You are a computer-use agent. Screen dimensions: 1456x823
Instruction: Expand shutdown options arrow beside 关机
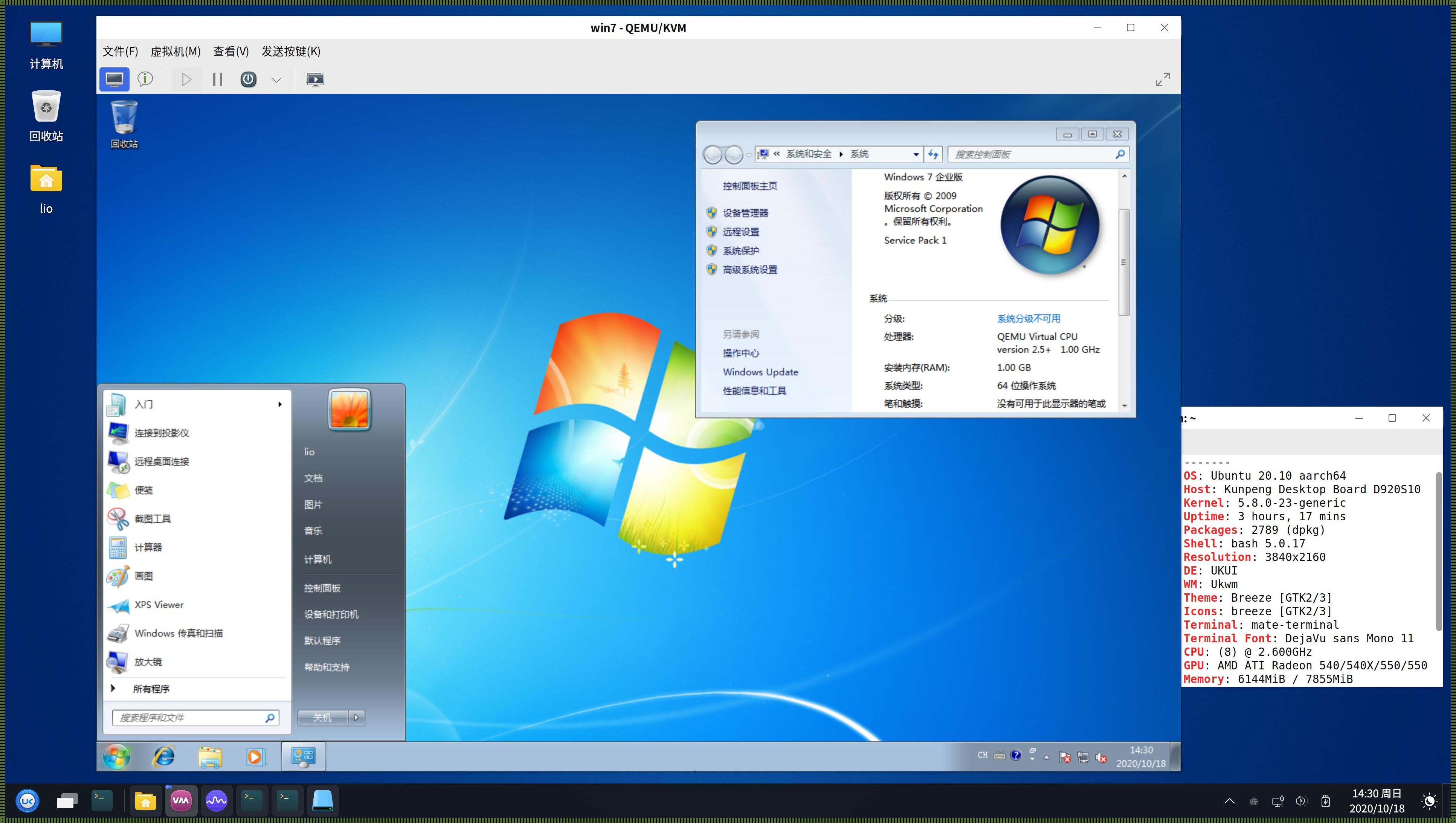click(x=356, y=718)
